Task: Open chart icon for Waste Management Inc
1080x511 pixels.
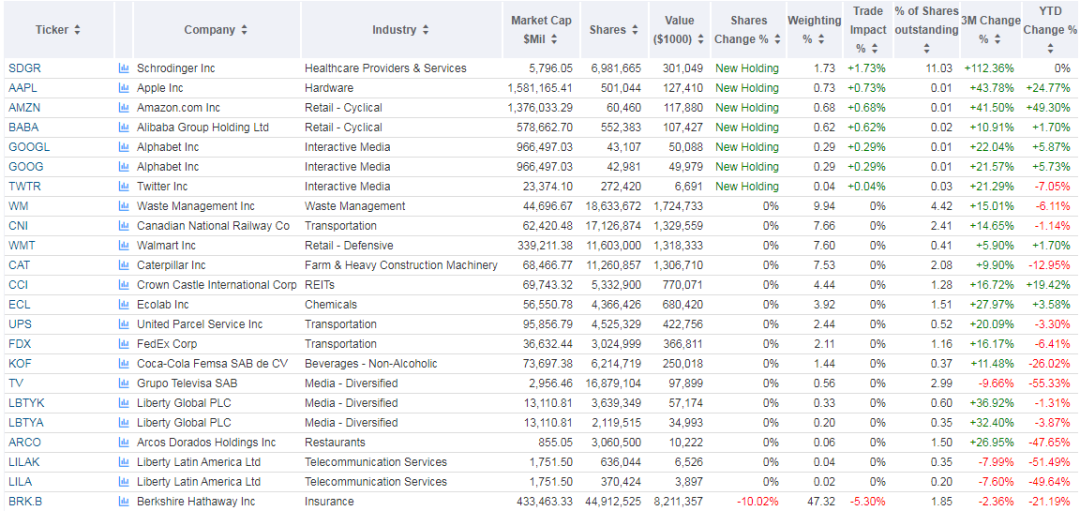Action: point(124,206)
